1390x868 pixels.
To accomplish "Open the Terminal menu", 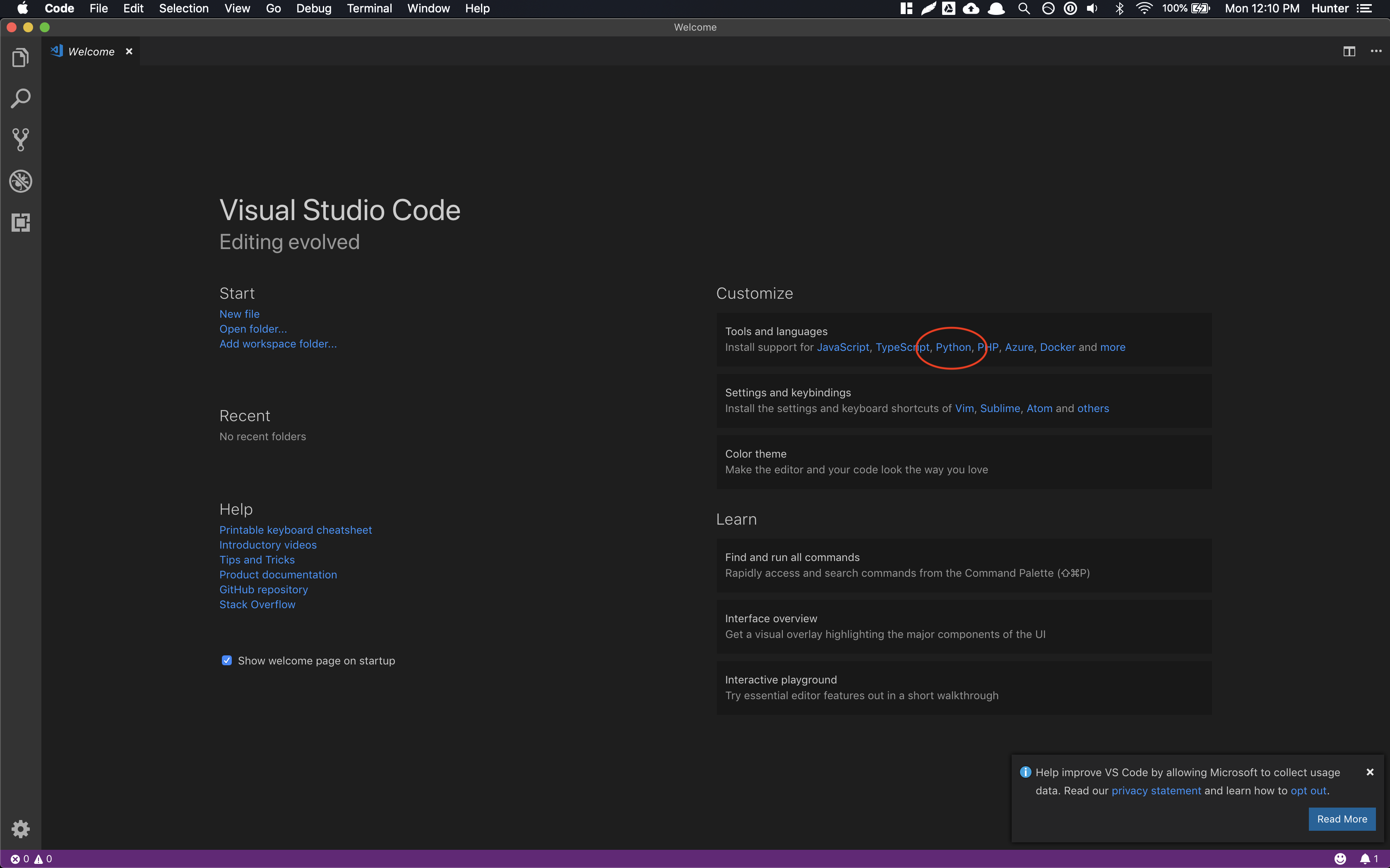I will click(369, 8).
